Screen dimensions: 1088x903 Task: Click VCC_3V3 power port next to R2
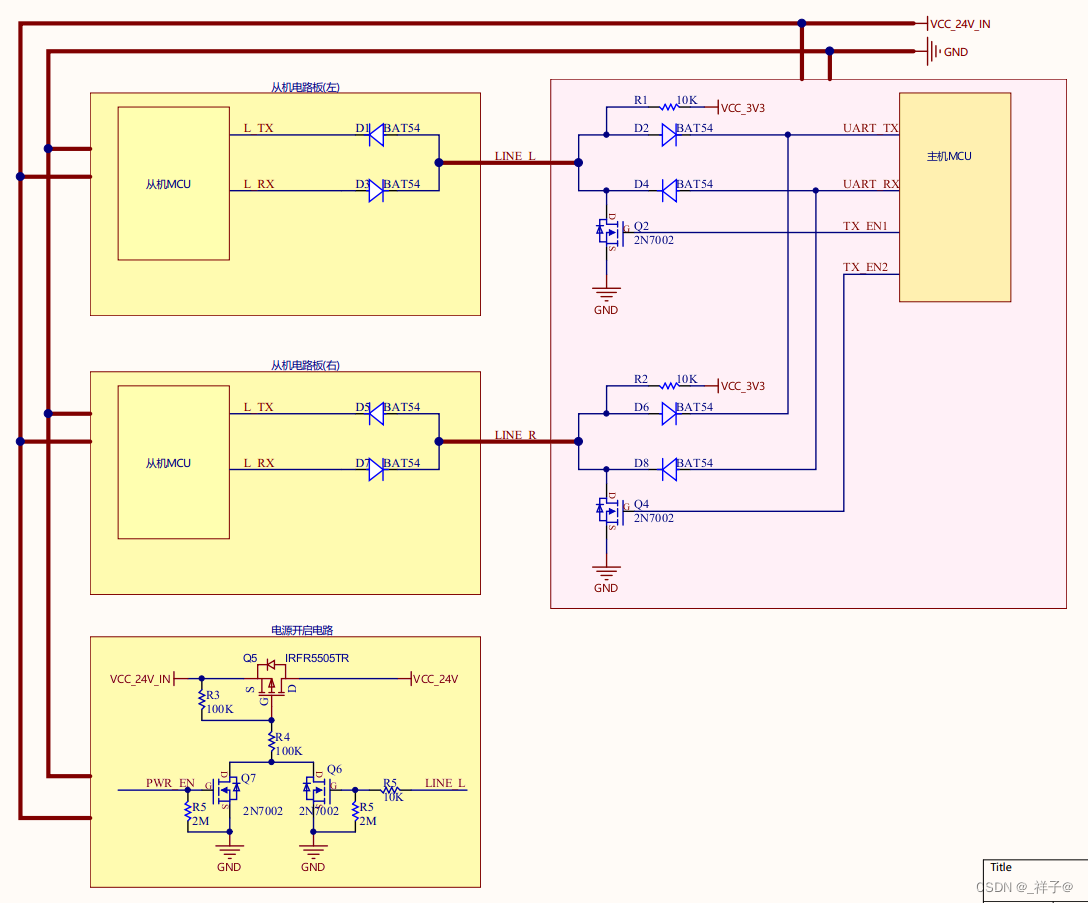click(x=741, y=386)
